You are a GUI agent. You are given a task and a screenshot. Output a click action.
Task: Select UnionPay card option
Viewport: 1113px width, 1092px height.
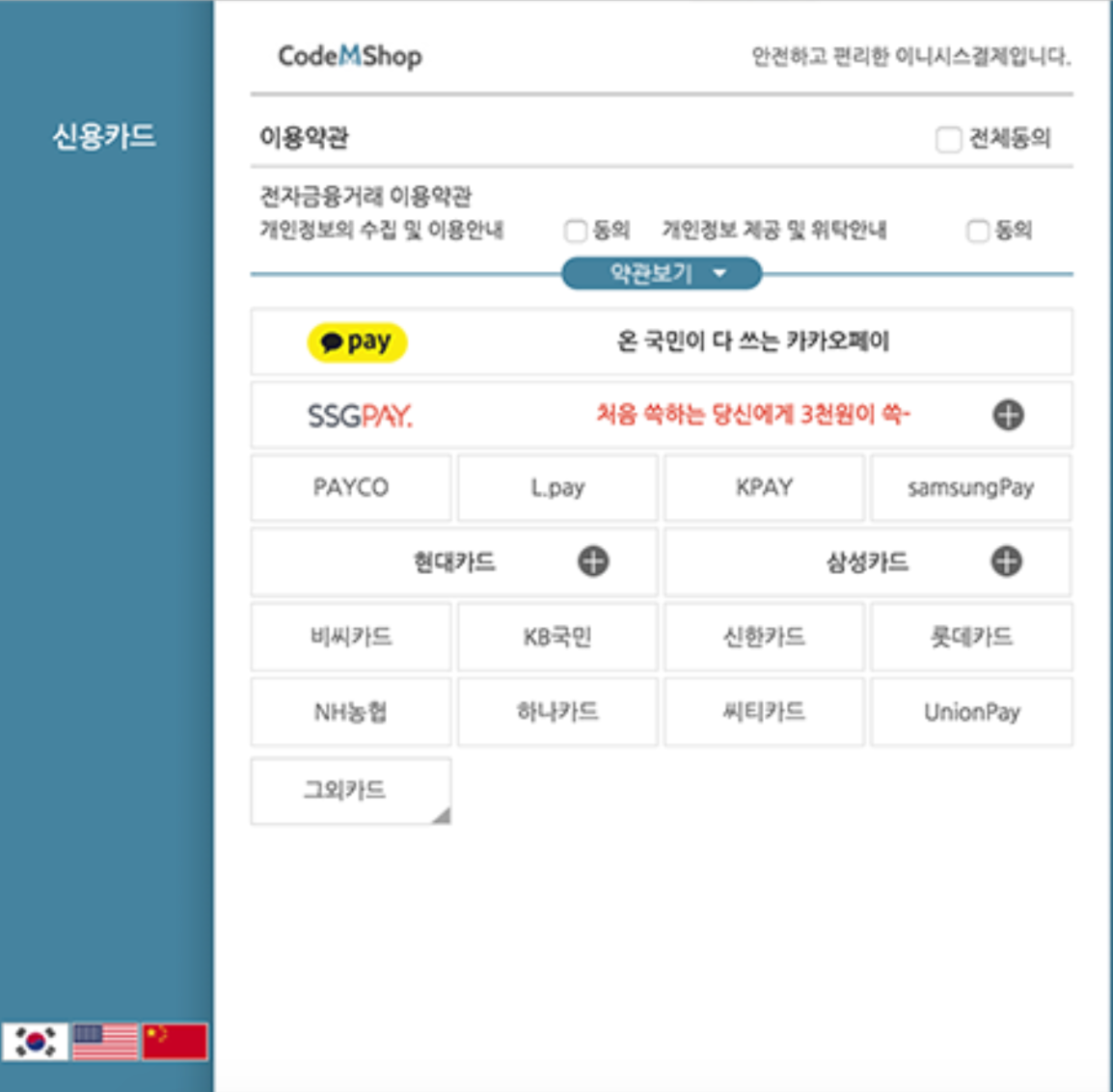coord(971,711)
